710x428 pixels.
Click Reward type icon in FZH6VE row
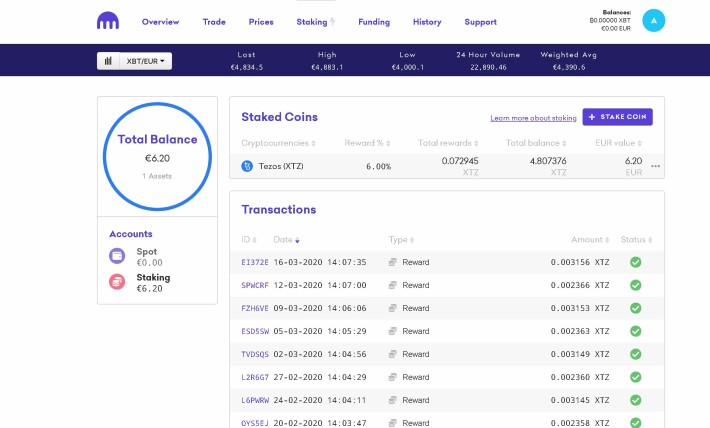pyautogui.click(x=393, y=308)
